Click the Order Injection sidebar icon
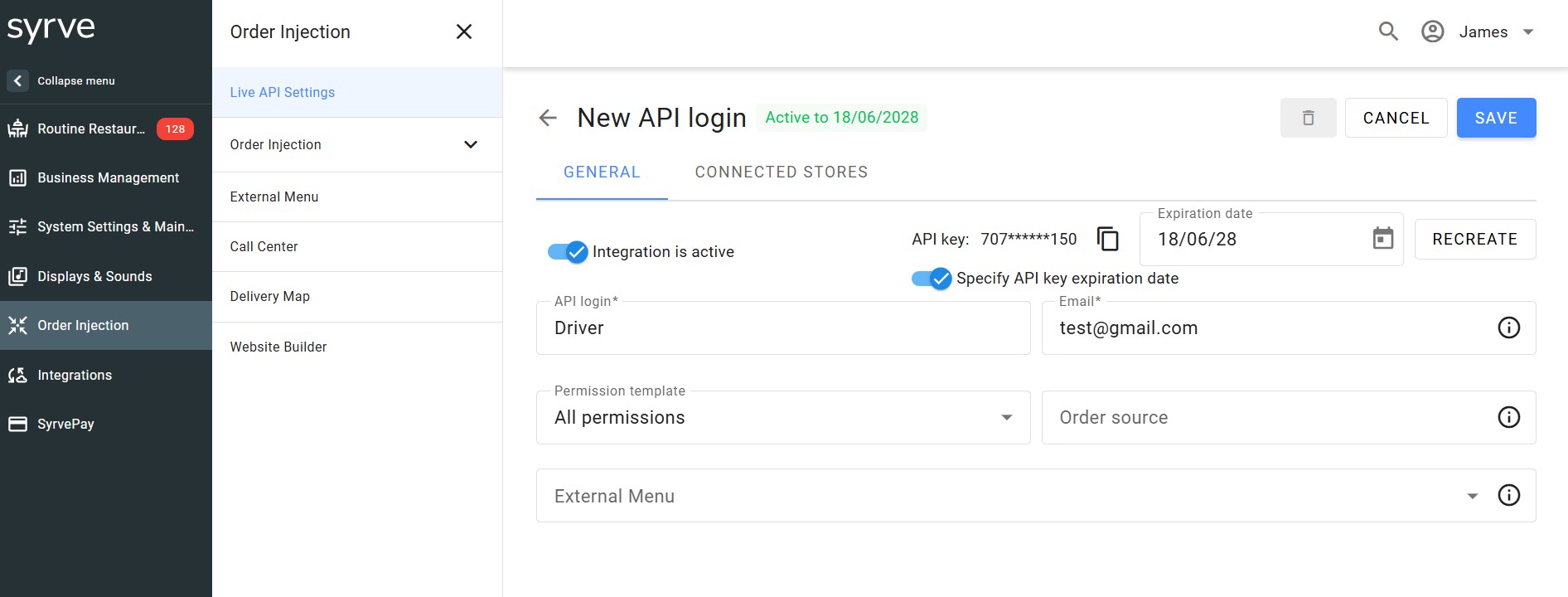1568x597 pixels. (x=17, y=325)
